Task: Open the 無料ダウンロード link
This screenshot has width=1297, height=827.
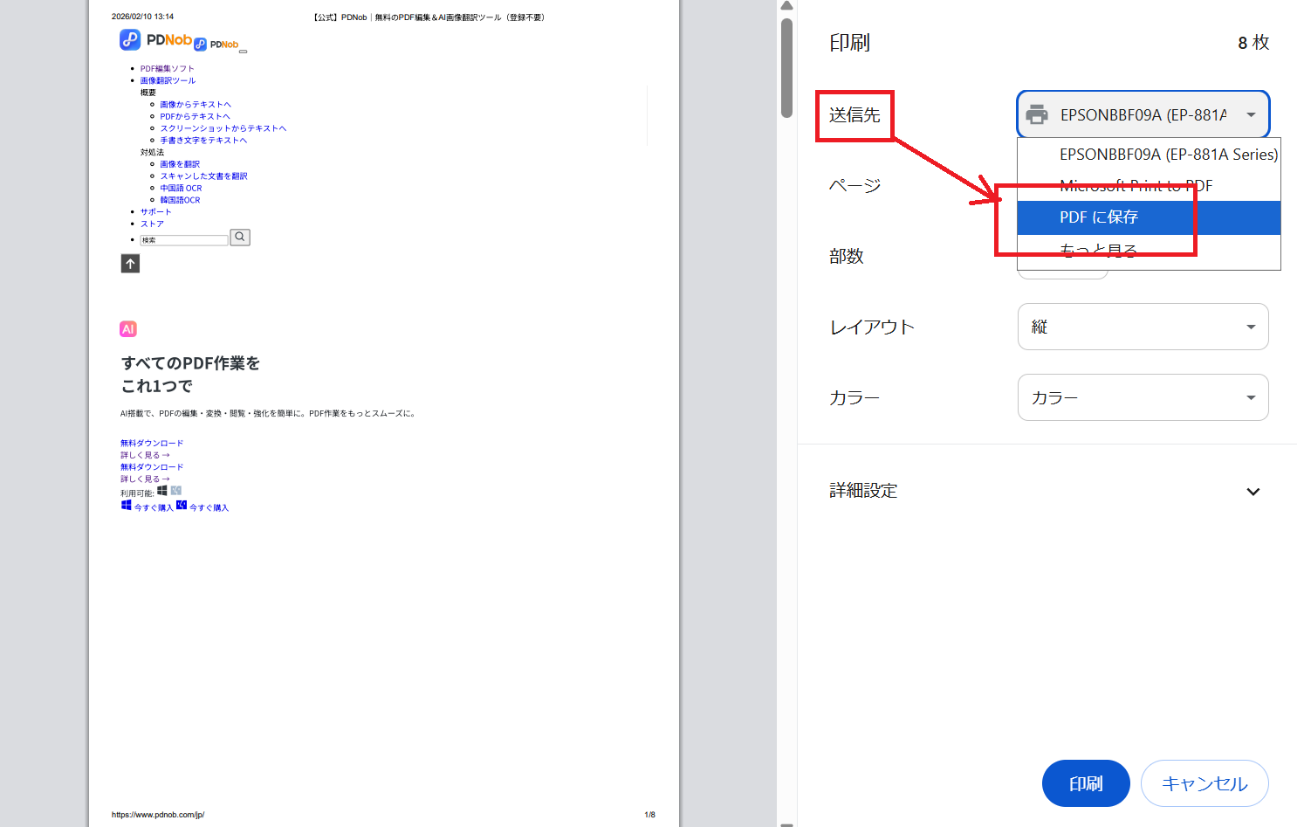Action: (151, 442)
